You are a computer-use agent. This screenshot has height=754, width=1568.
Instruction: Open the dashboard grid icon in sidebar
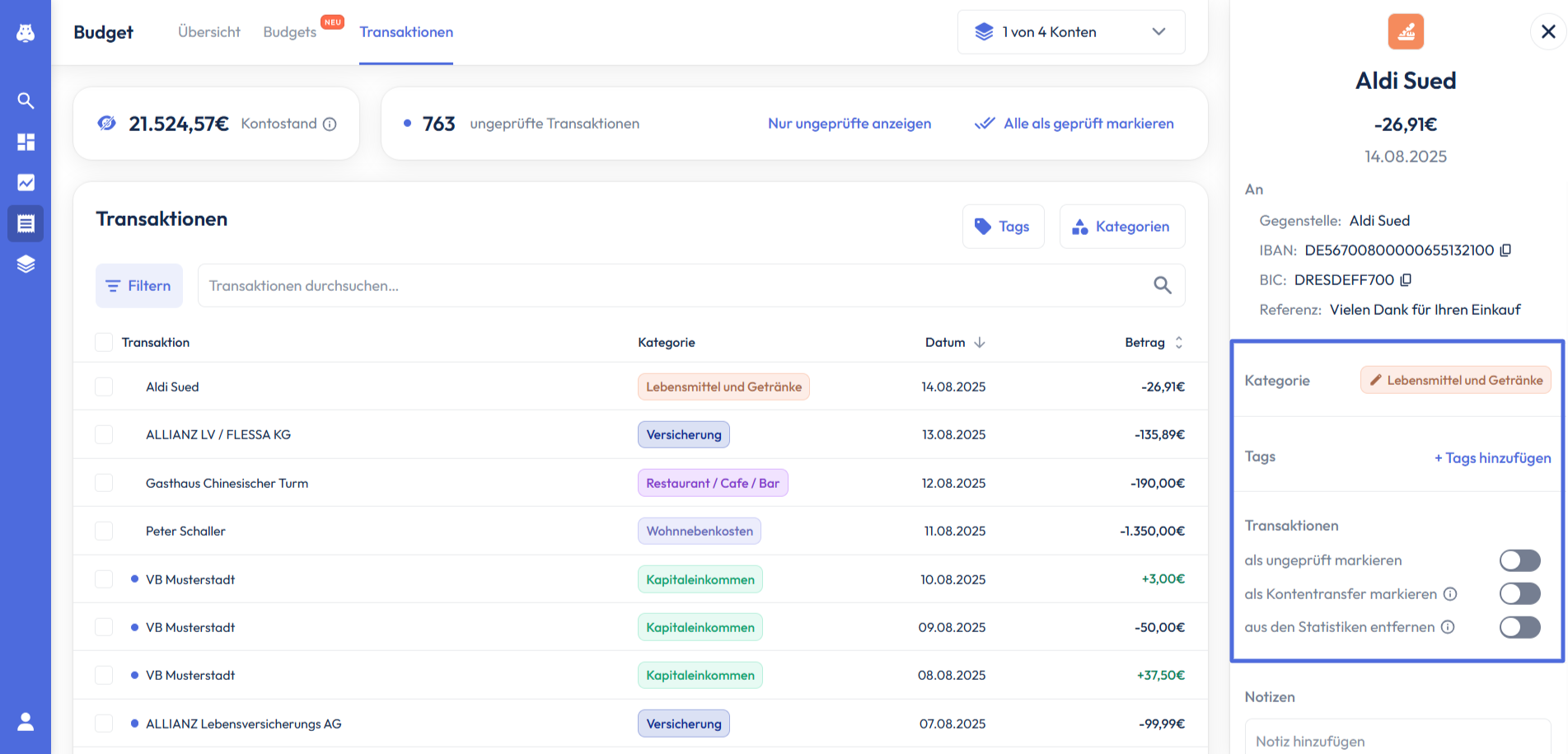click(26, 142)
